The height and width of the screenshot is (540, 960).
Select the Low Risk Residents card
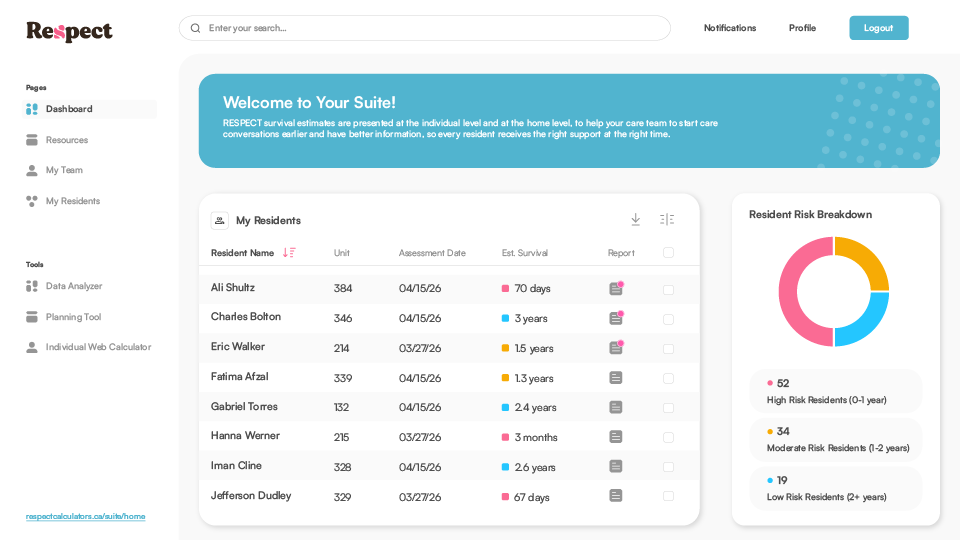[x=836, y=489]
